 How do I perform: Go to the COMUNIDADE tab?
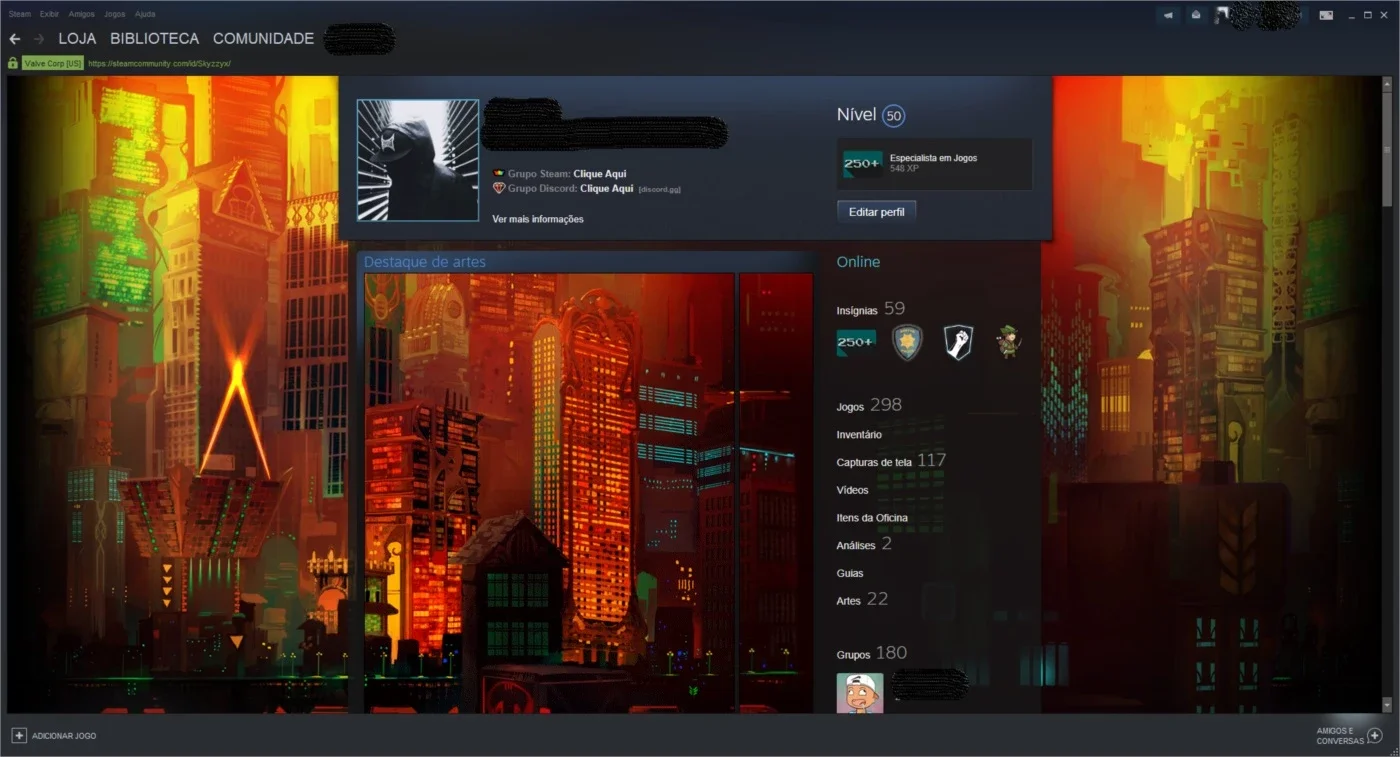263,39
